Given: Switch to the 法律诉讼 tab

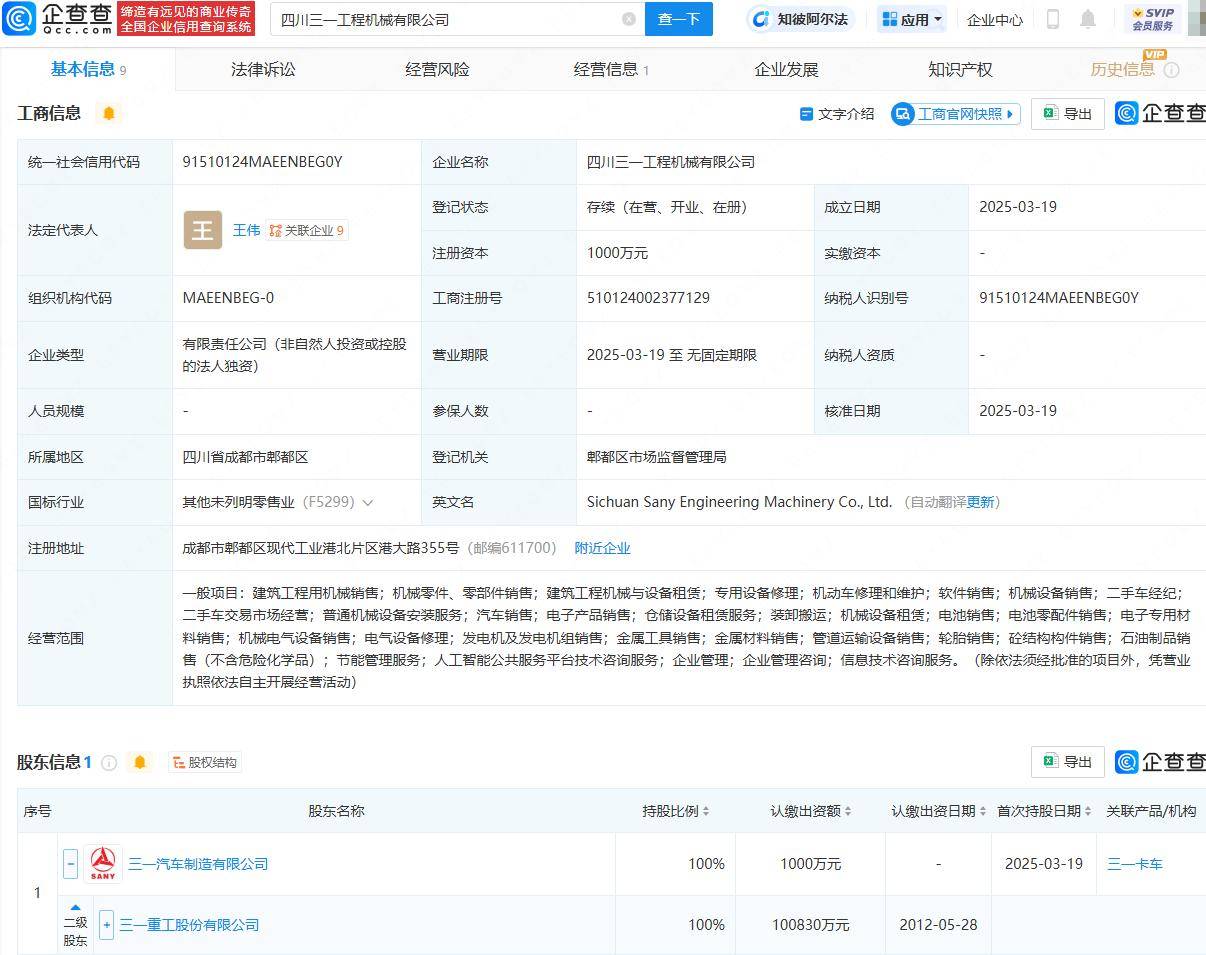Looking at the screenshot, I should click(x=262, y=69).
